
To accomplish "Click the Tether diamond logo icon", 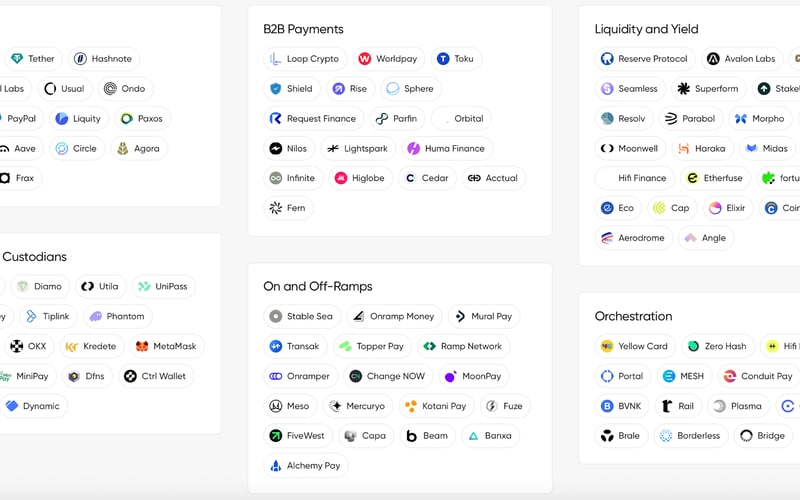I will (x=17, y=59).
